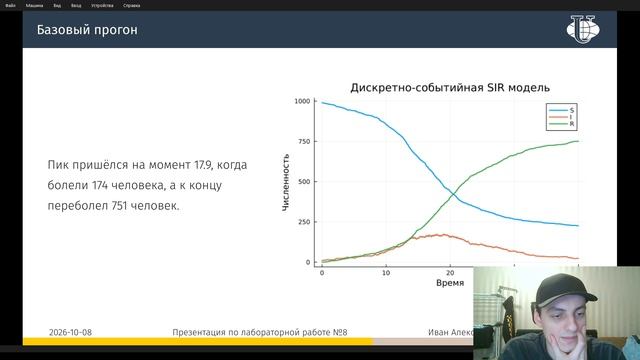
Task: Click the red I legend entry
Action: (x=562, y=117)
